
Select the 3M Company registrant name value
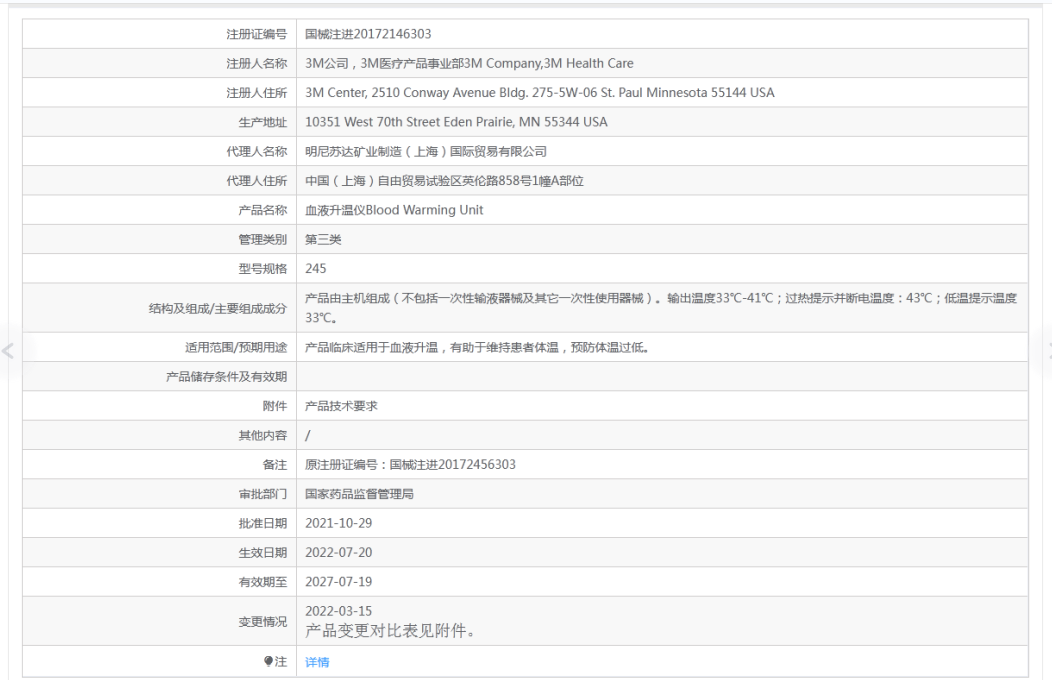pyautogui.click(x=469, y=64)
